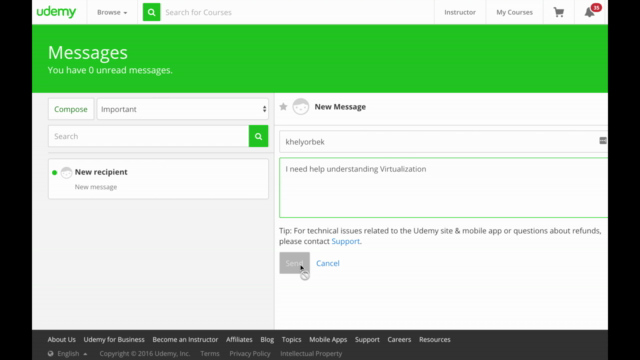Cancel the new message
The width and height of the screenshot is (640, 360).
(x=328, y=263)
